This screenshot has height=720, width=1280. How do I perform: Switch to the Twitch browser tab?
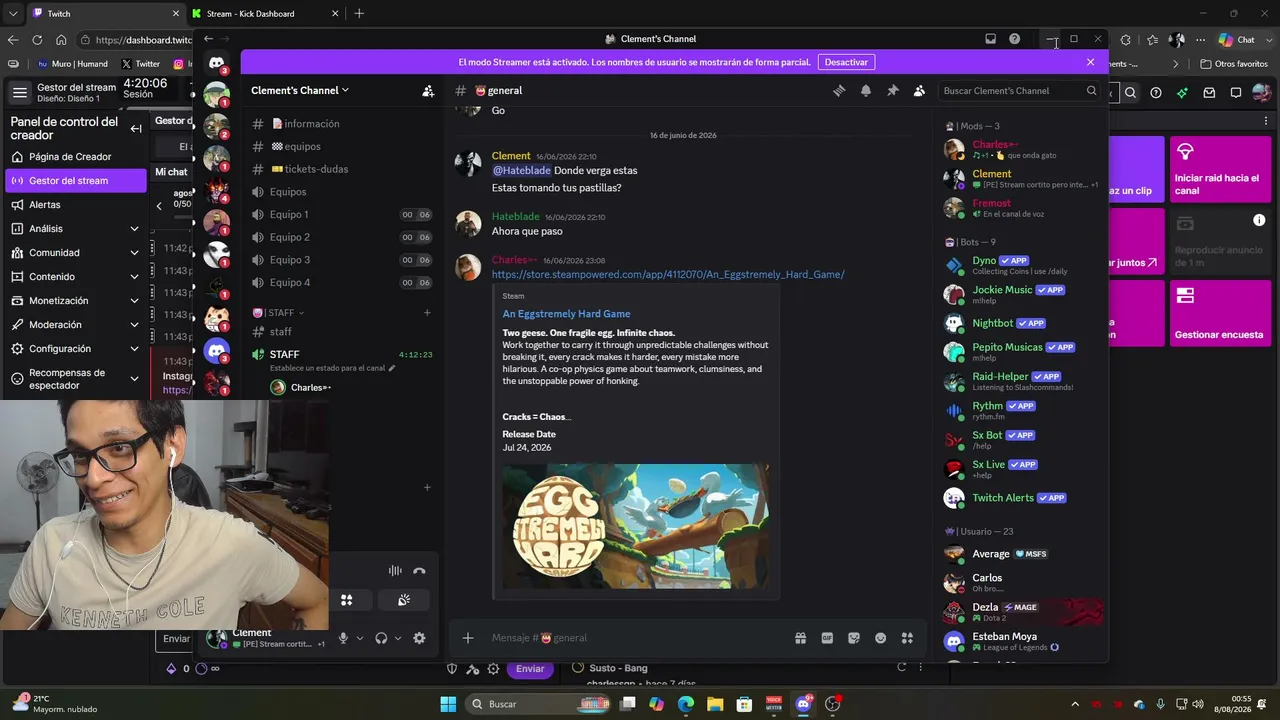pos(105,14)
